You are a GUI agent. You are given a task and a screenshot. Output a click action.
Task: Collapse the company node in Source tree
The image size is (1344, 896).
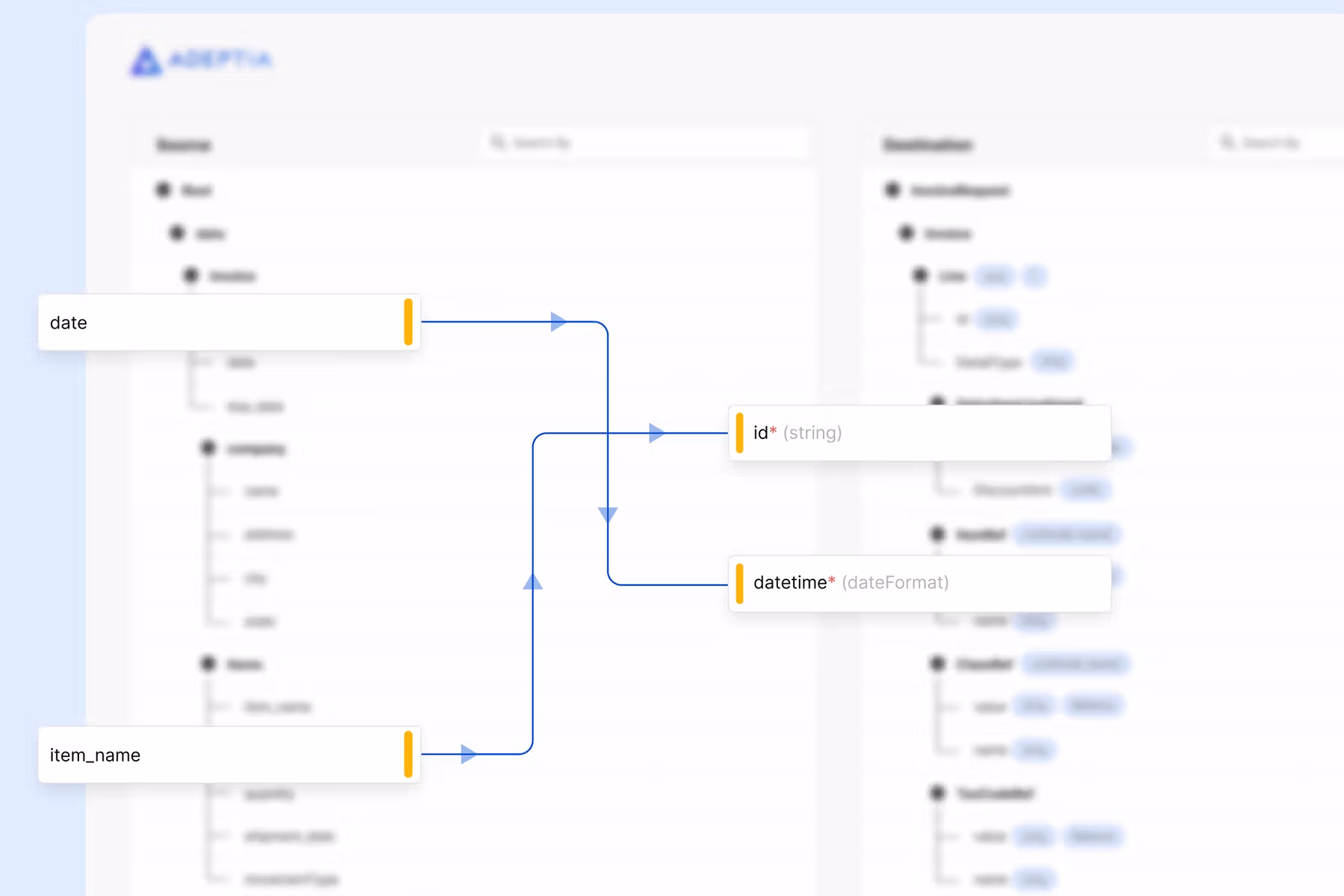tap(208, 448)
